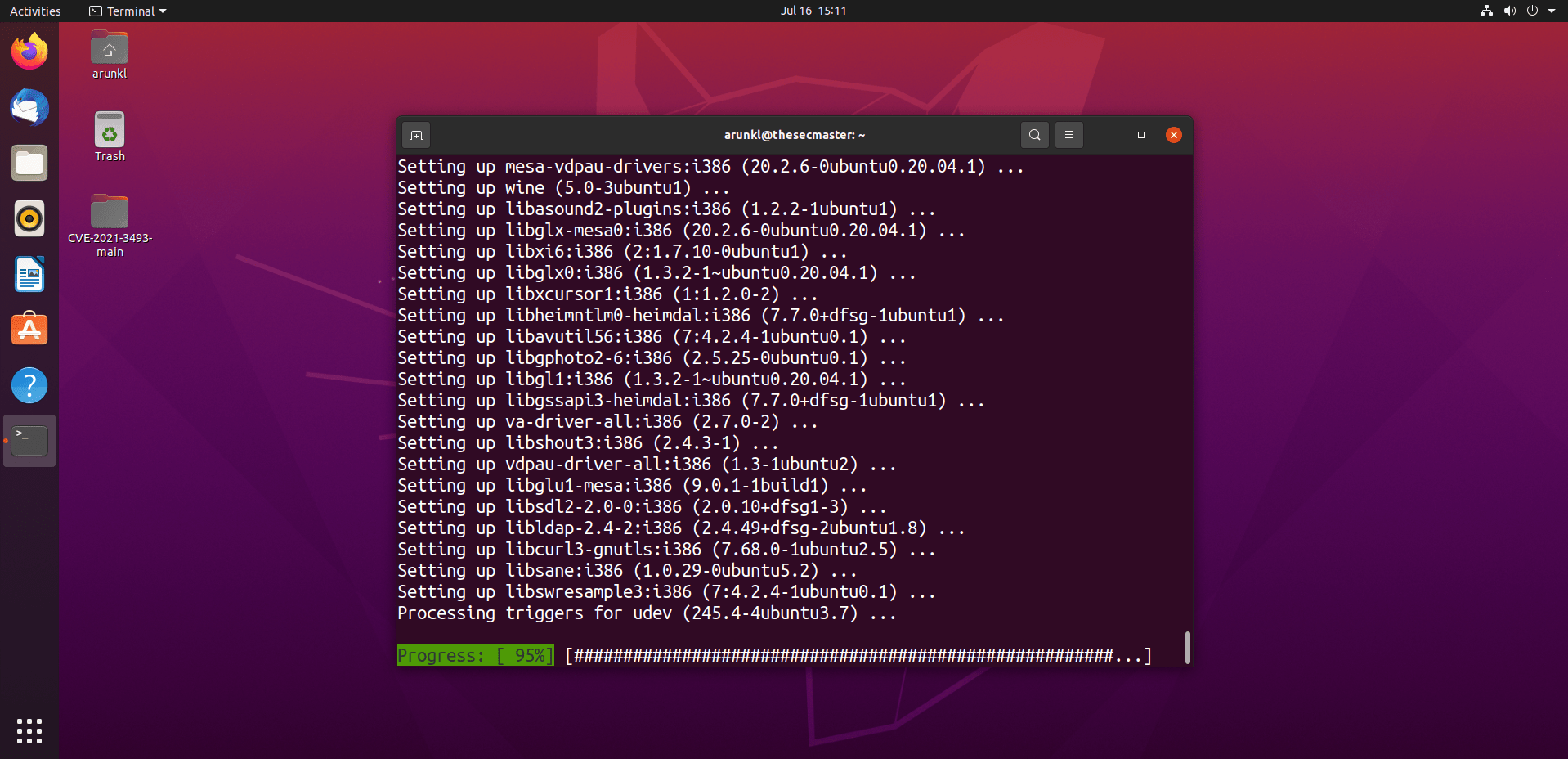This screenshot has width=1568, height=759.
Task: Click the libldap-2.4-2:i386 line
Action: (682, 528)
